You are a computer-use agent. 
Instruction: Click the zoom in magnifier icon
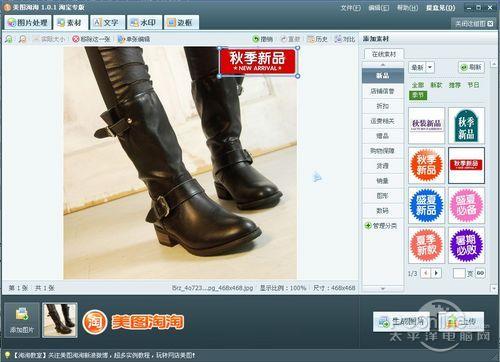pos(9,39)
